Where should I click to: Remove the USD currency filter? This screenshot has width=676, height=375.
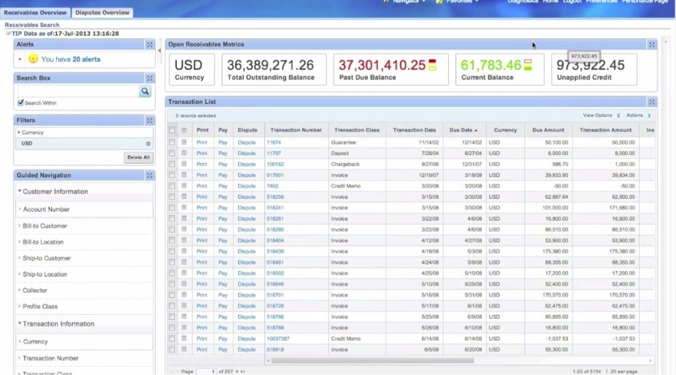148,144
